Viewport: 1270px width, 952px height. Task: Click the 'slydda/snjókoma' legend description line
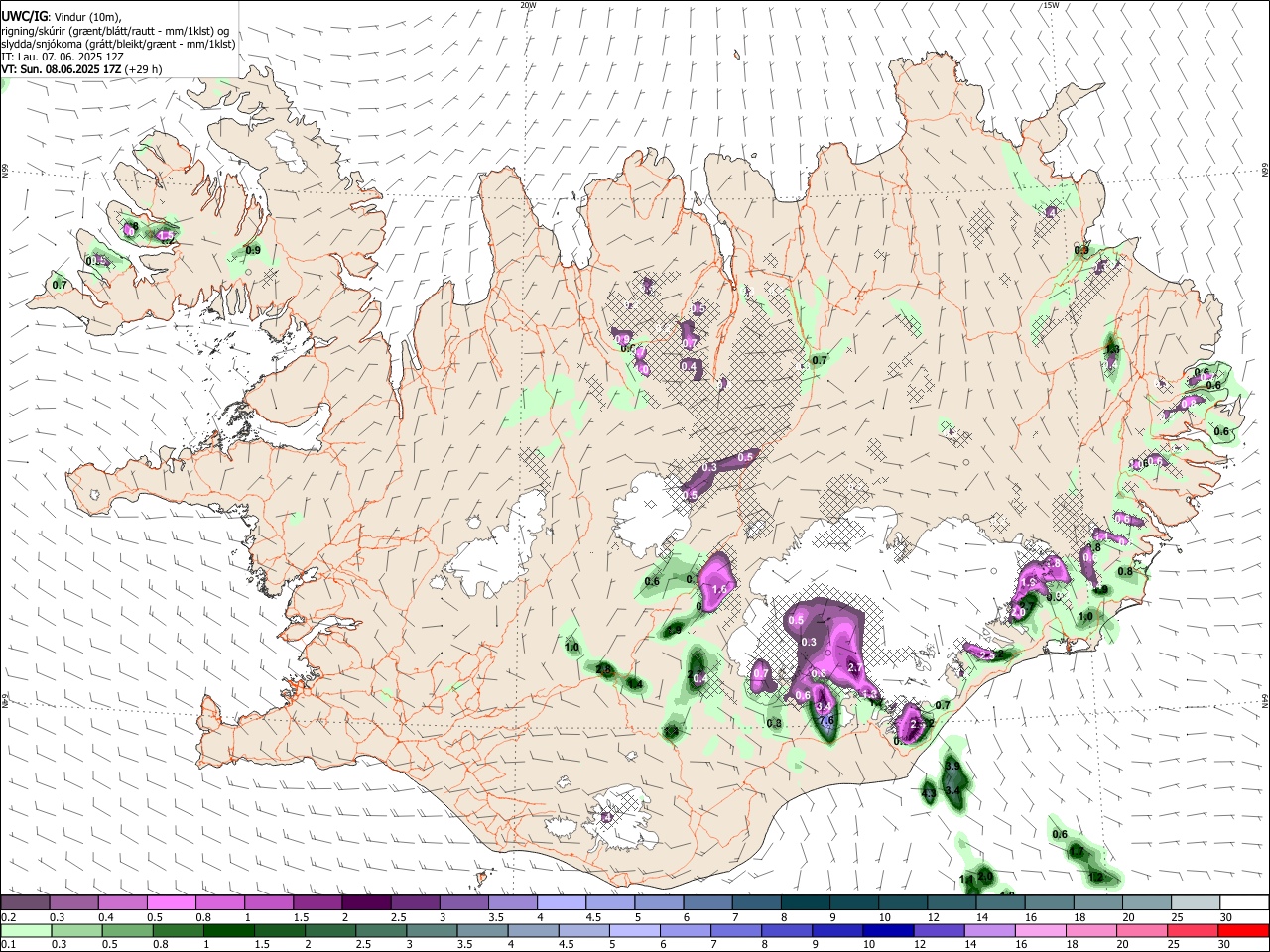pyautogui.click(x=118, y=44)
